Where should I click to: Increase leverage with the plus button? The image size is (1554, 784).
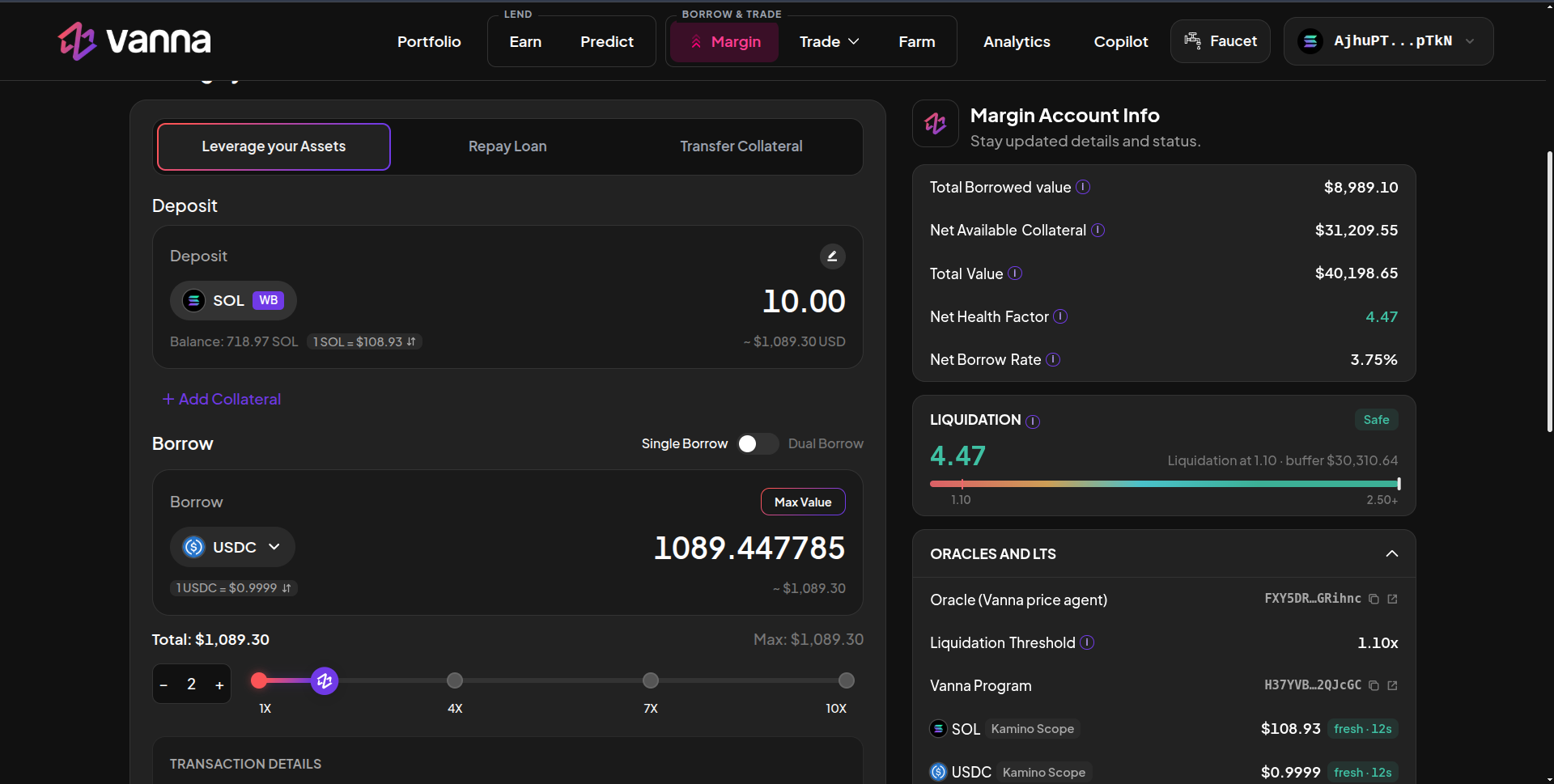[x=219, y=684]
